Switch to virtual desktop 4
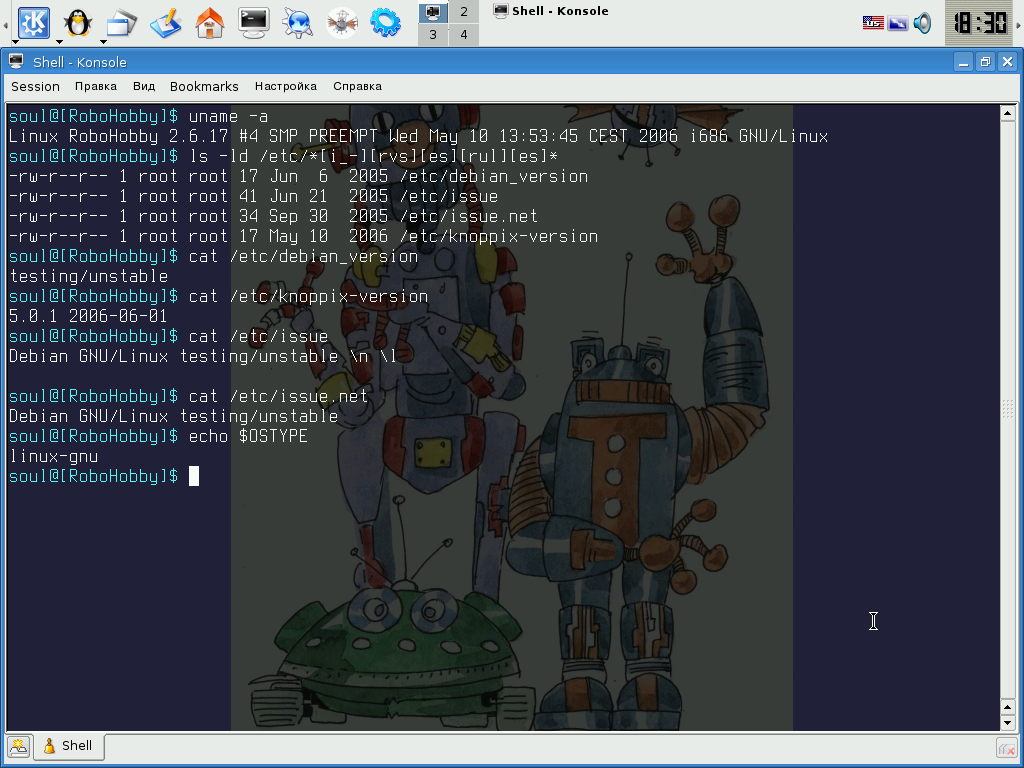Viewport: 1024px width, 768px height. [x=464, y=35]
